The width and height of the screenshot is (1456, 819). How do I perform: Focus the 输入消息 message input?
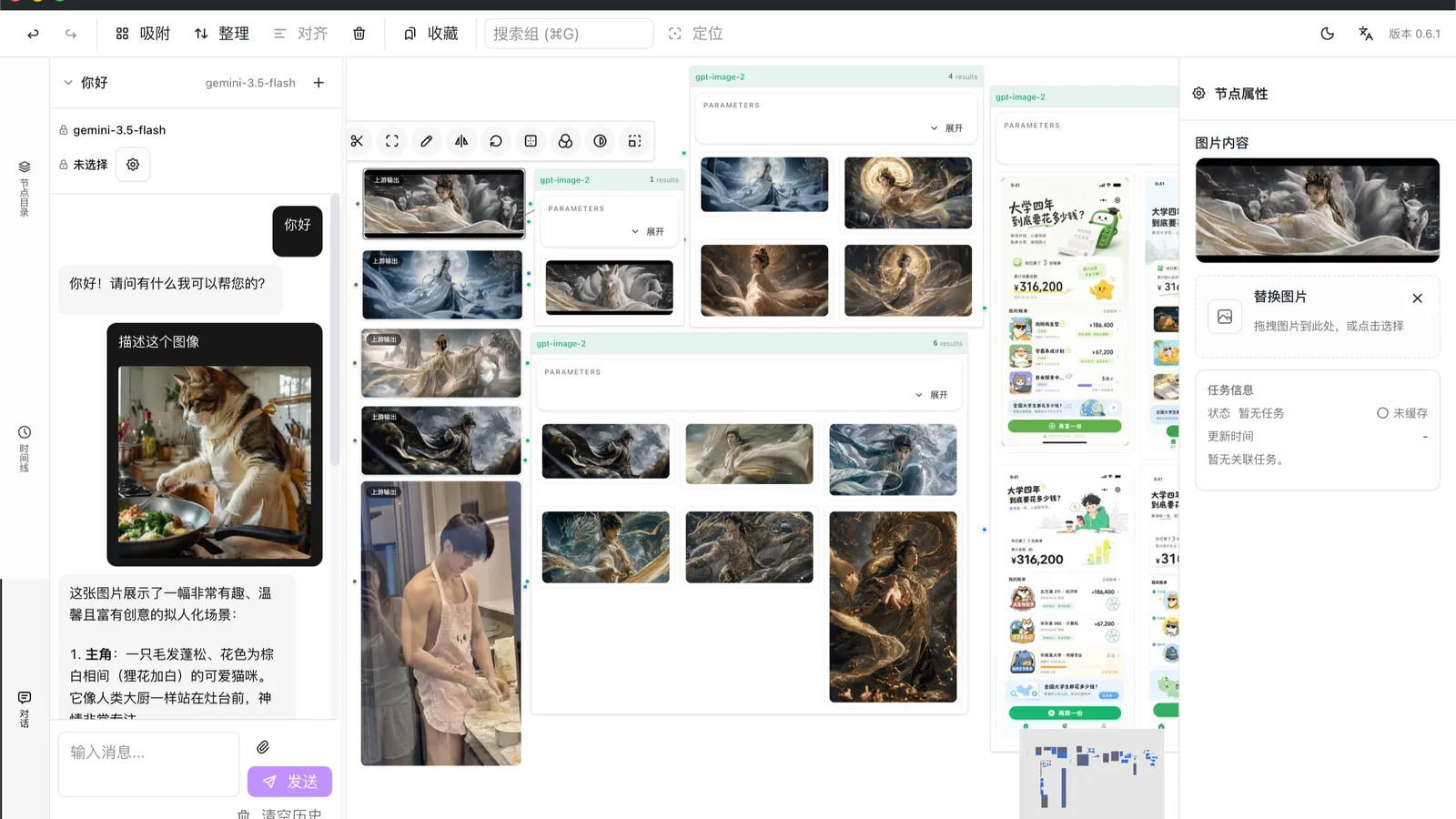pos(149,764)
